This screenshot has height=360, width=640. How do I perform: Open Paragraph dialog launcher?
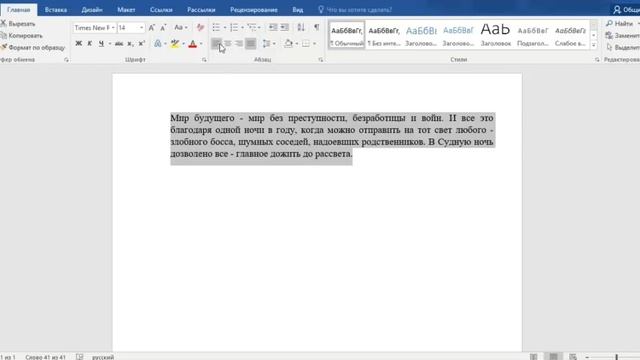click(321, 60)
